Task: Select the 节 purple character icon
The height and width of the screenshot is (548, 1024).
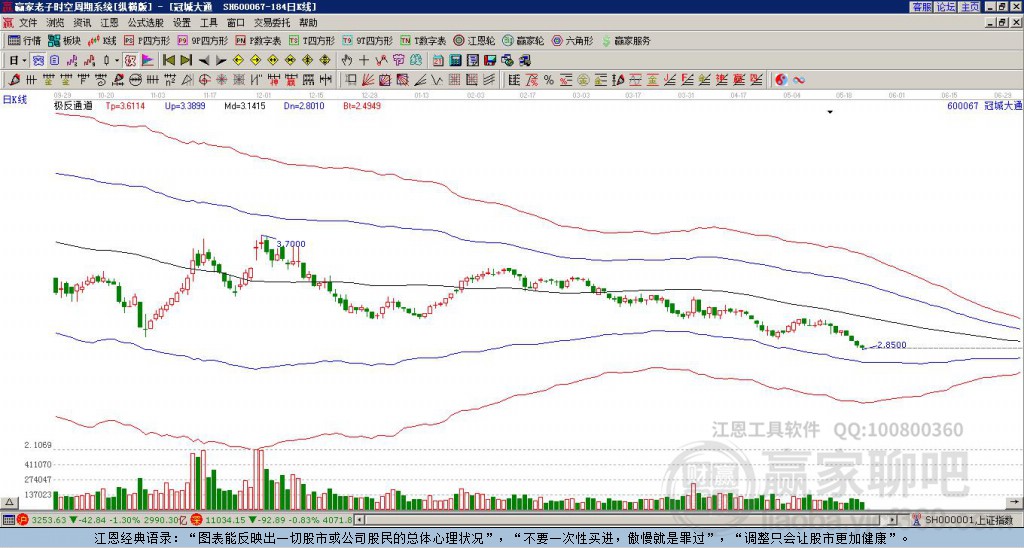Action: (x=398, y=60)
